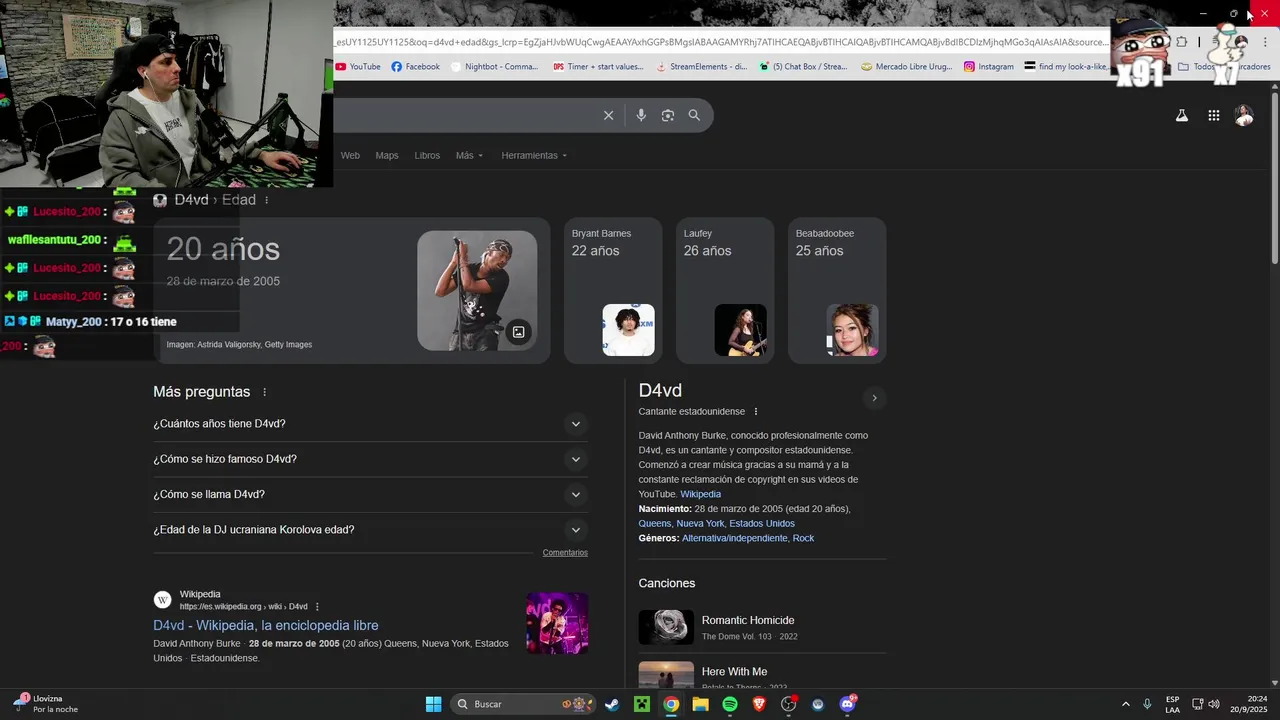
Task: Open Search Labs flask icon
Action: 1181,116
